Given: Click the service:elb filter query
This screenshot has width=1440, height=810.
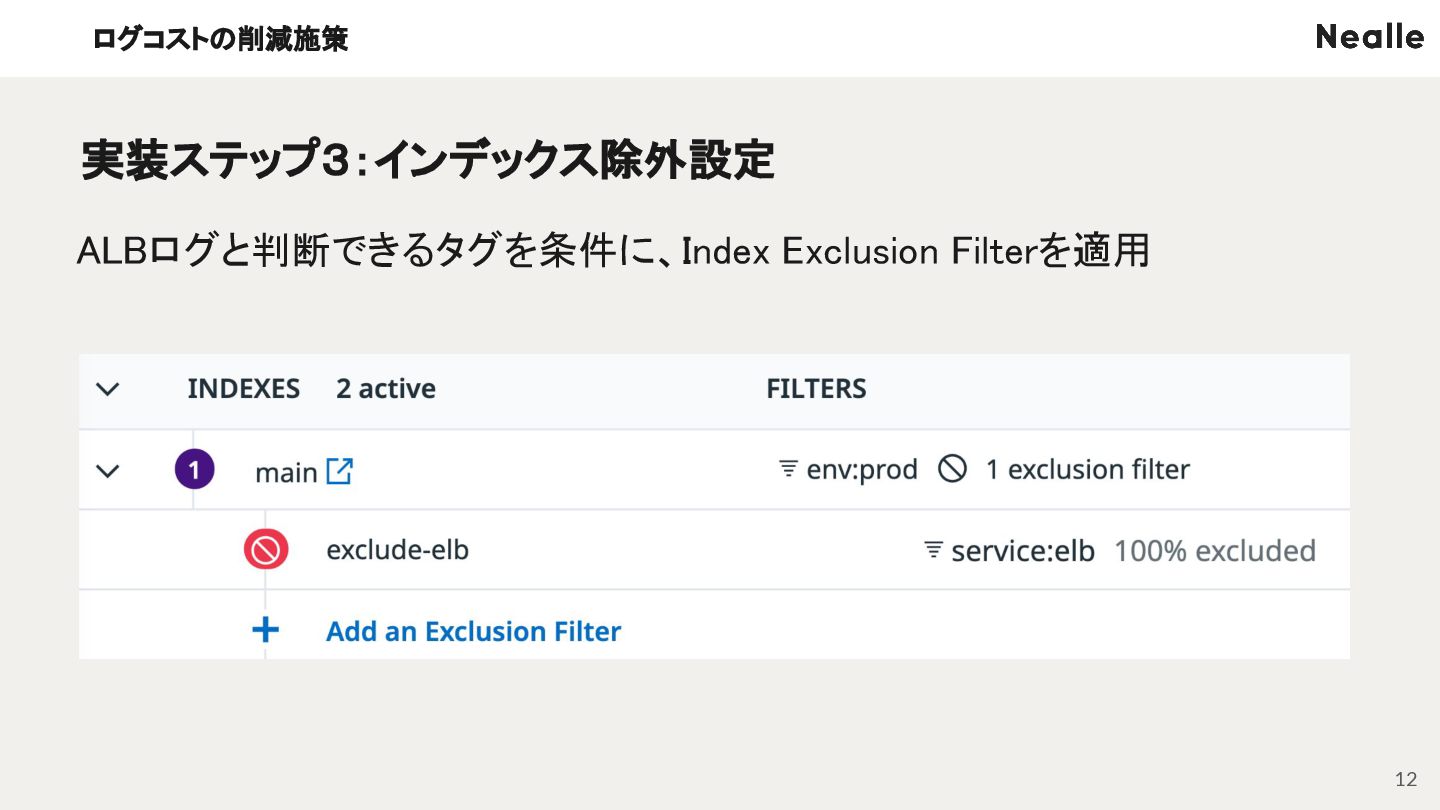Looking at the screenshot, I should pyautogui.click(x=1023, y=551).
